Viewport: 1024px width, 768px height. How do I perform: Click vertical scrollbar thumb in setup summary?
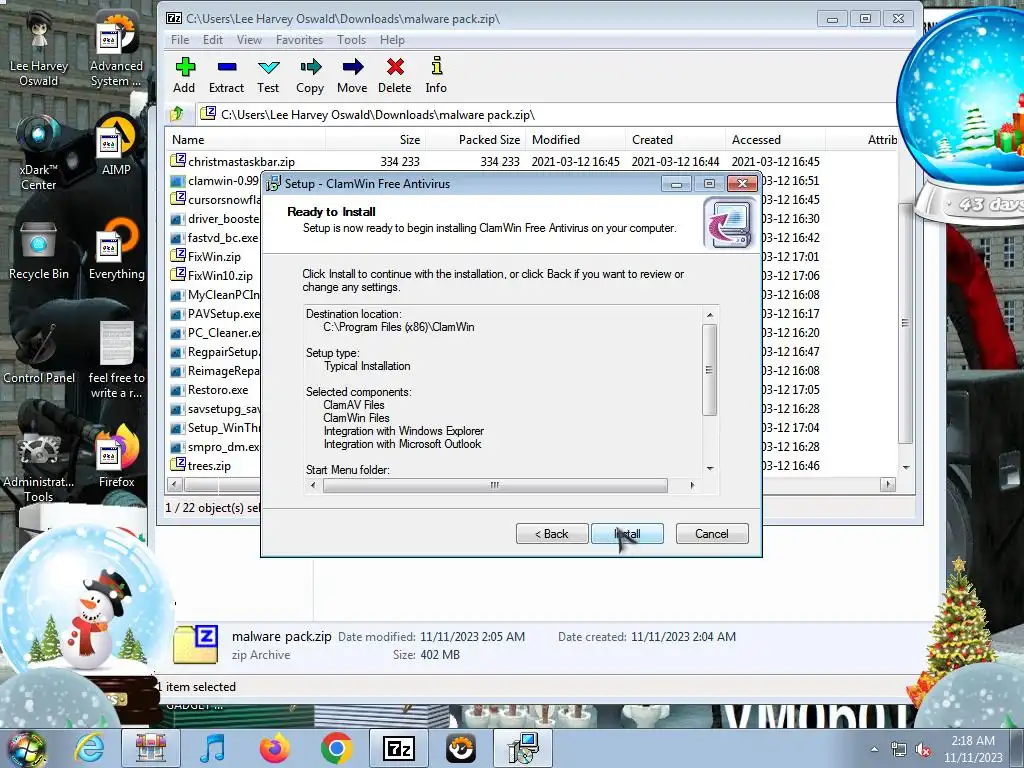click(x=709, y=370)
